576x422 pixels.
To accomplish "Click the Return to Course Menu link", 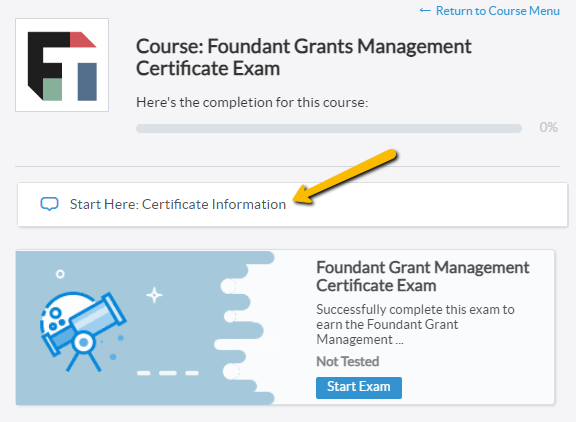I will tap(489, 11).
